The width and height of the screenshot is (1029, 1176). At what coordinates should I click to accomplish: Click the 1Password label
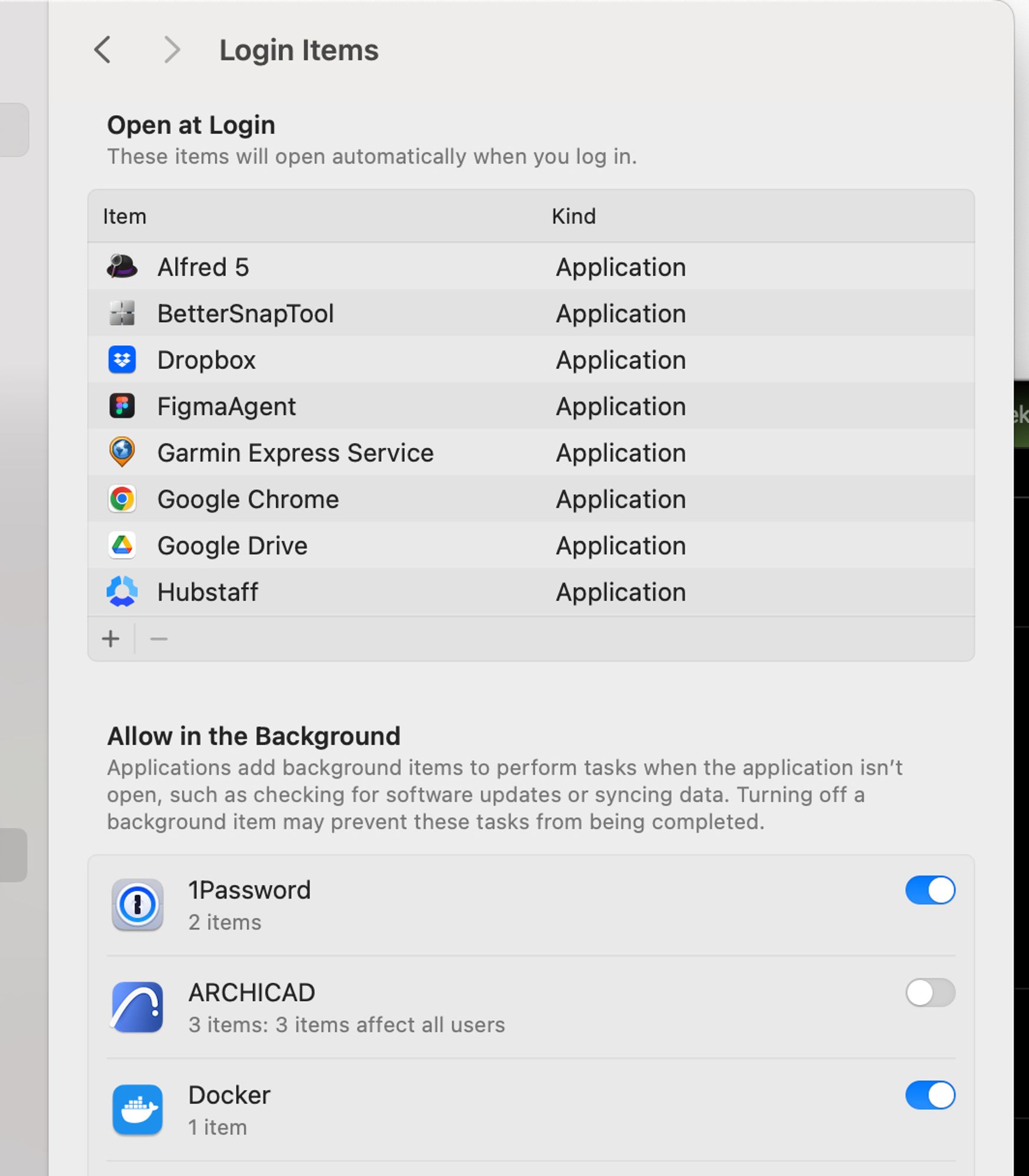[x=249, y=890]
